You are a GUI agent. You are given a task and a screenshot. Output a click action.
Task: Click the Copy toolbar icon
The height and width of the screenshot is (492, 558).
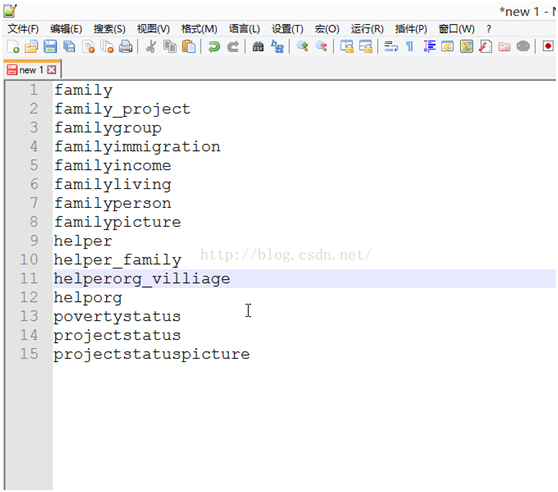pyautogui.click(x=170, y=47)
